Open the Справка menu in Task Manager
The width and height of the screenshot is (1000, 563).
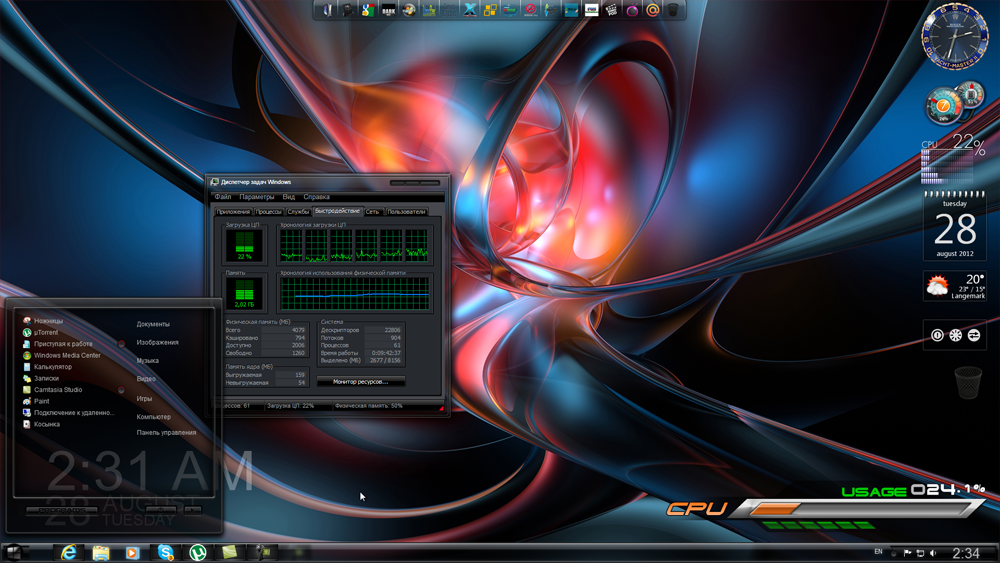point(316,197)
